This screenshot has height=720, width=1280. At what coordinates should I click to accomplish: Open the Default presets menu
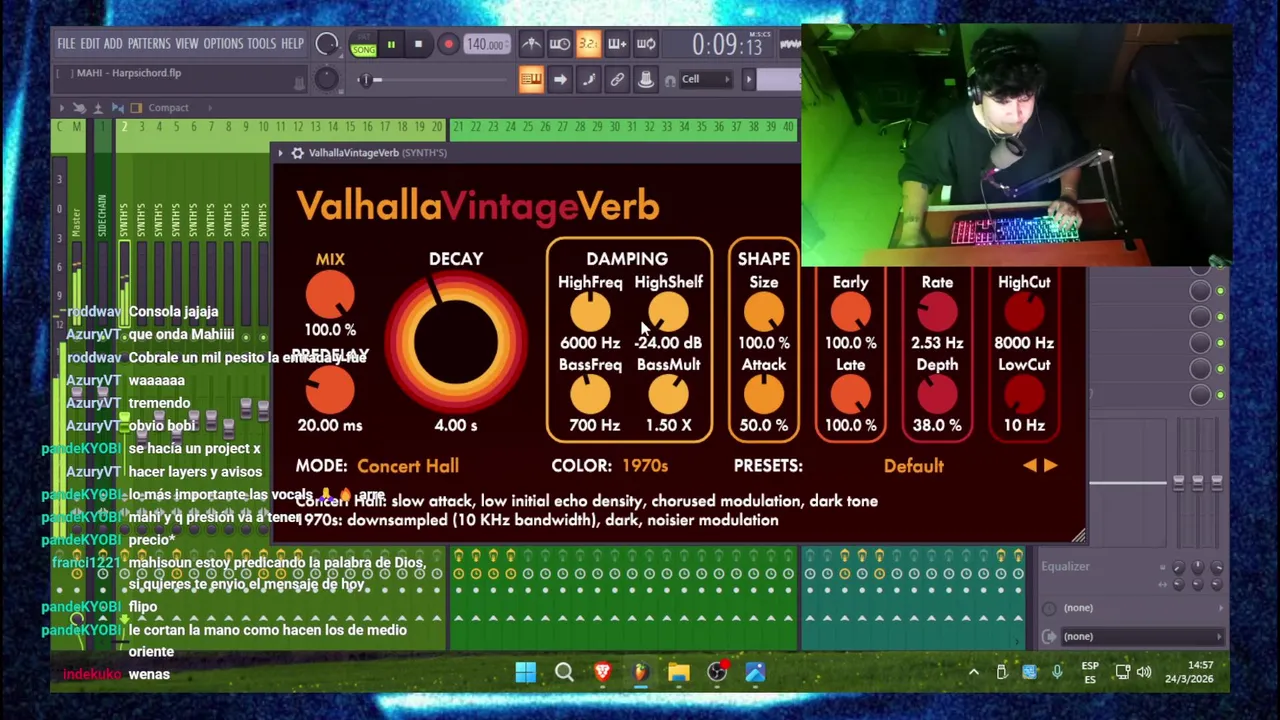click(x=913, y=466)
